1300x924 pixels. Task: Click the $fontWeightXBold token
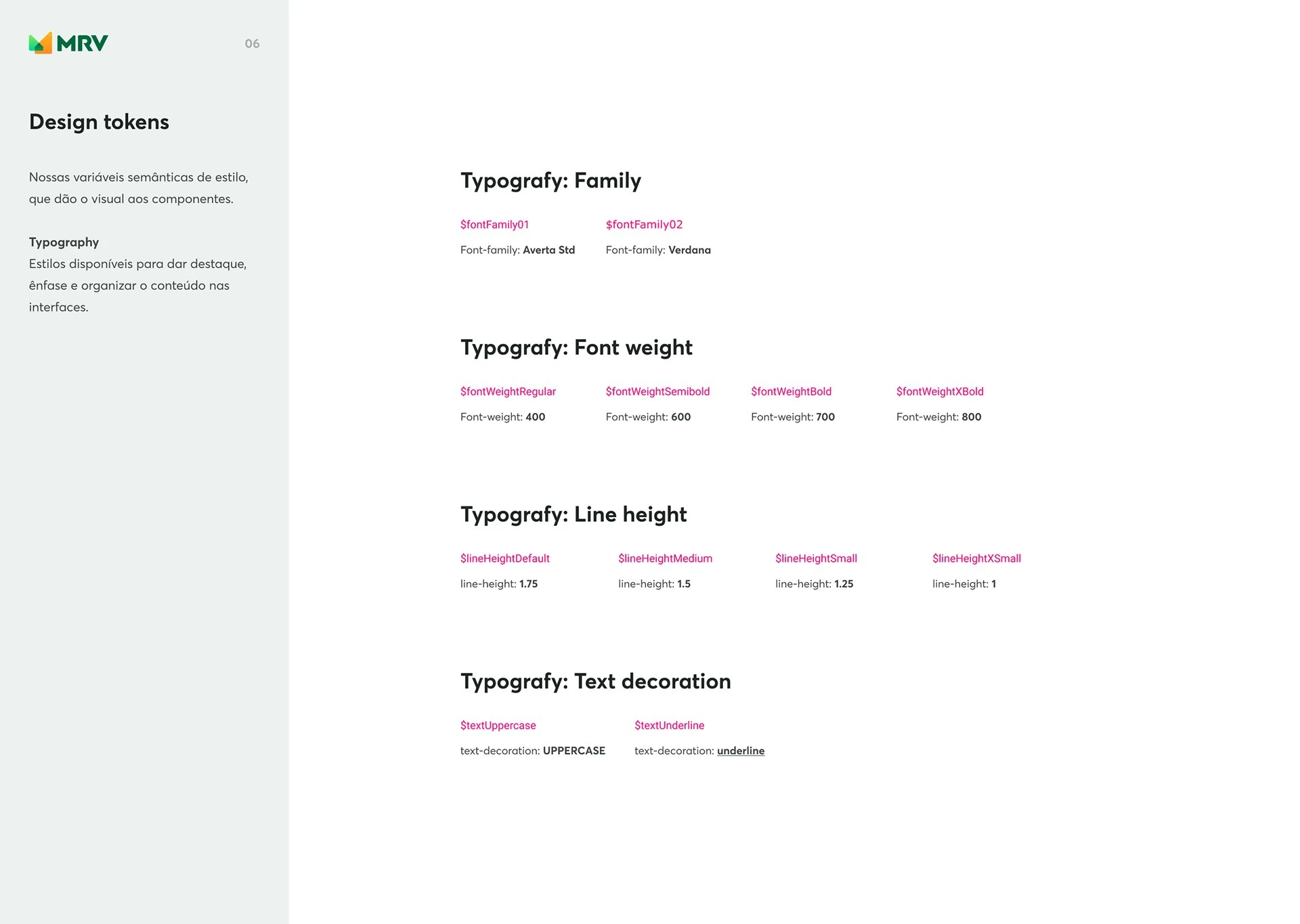(940, 392)
